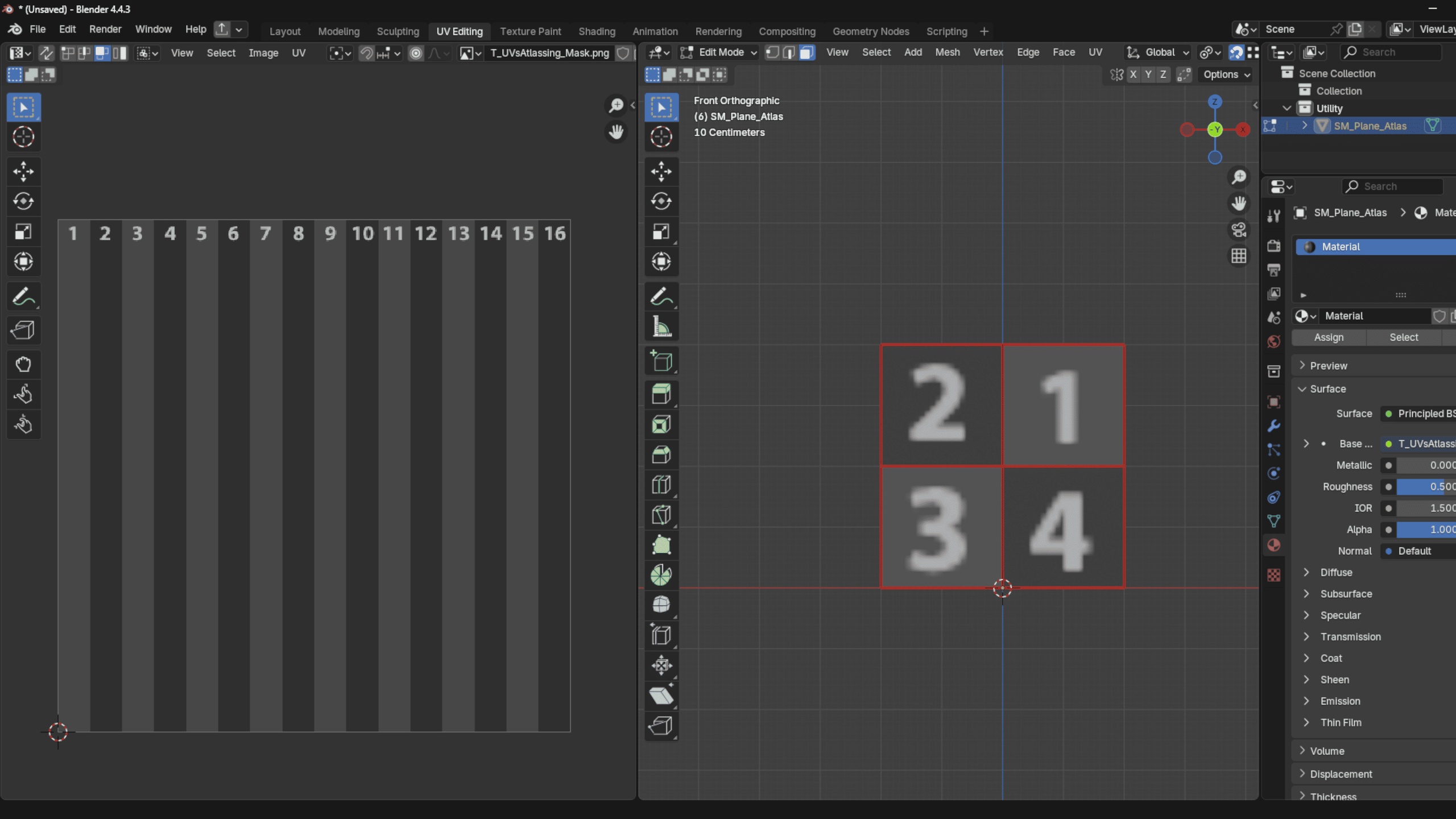The image size is (1456, 819).
Task: Toggle snapping in the UV editor header
Action: 366,53
